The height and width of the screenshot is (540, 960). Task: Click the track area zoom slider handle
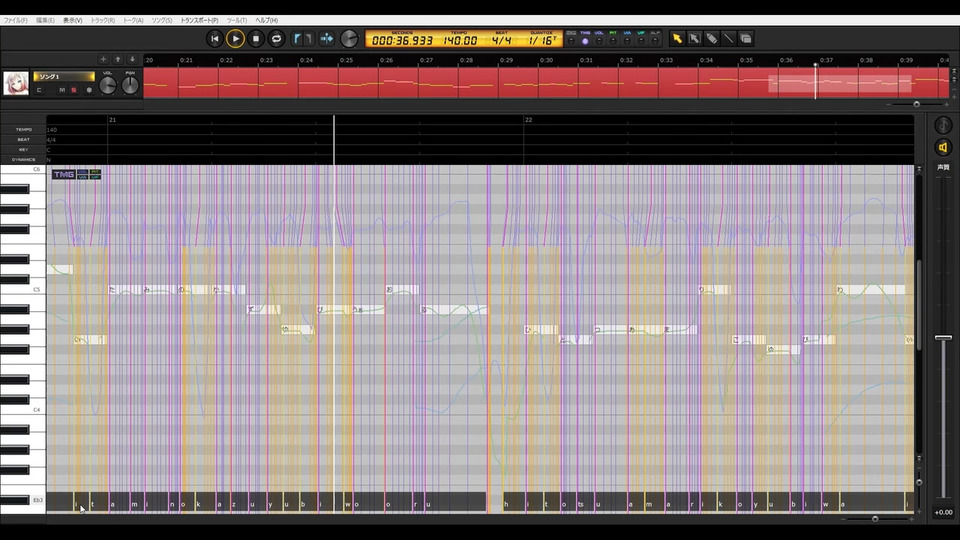click(x=917, y=104)
